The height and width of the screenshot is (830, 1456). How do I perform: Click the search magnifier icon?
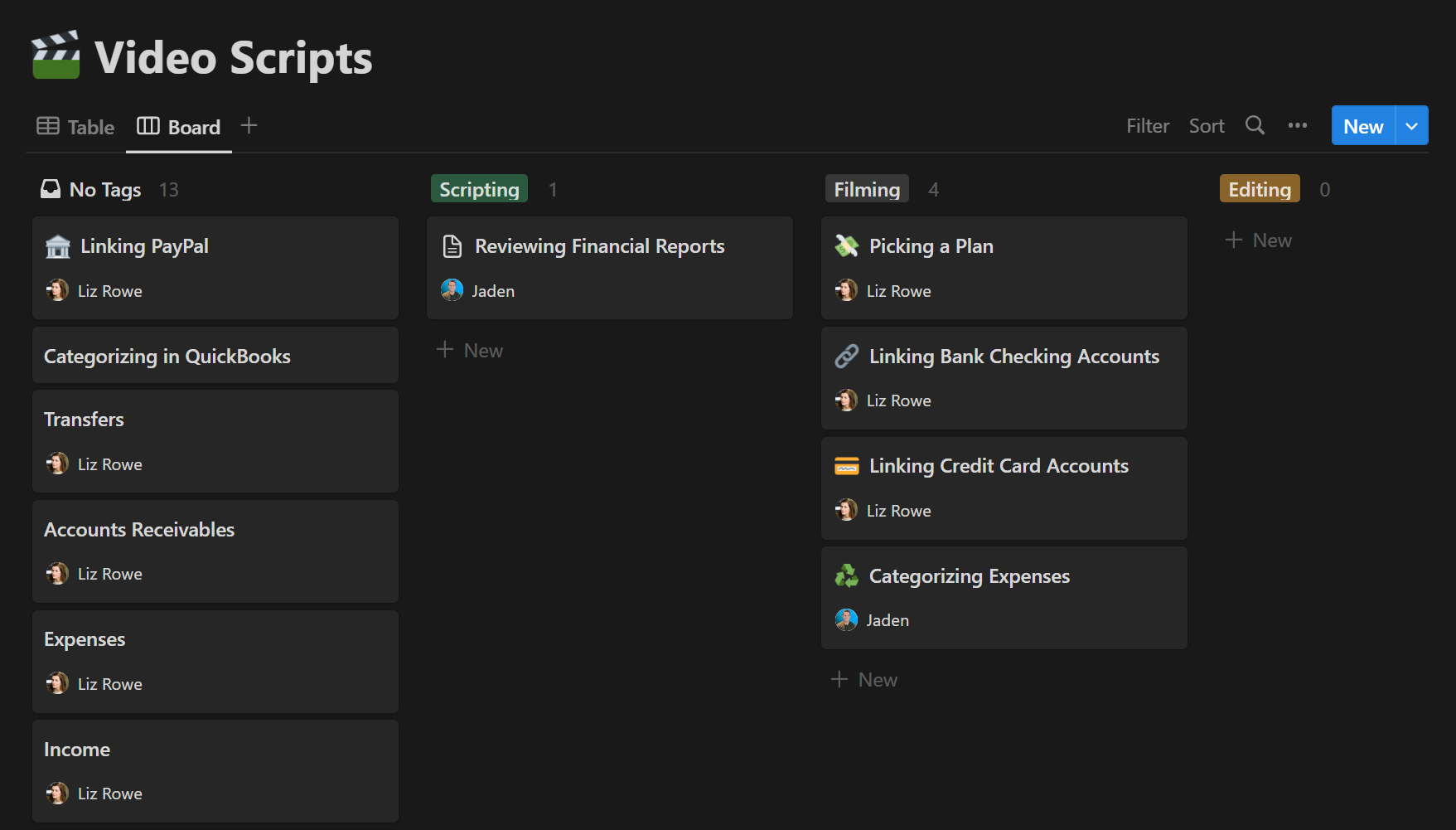coord(1255,125)
